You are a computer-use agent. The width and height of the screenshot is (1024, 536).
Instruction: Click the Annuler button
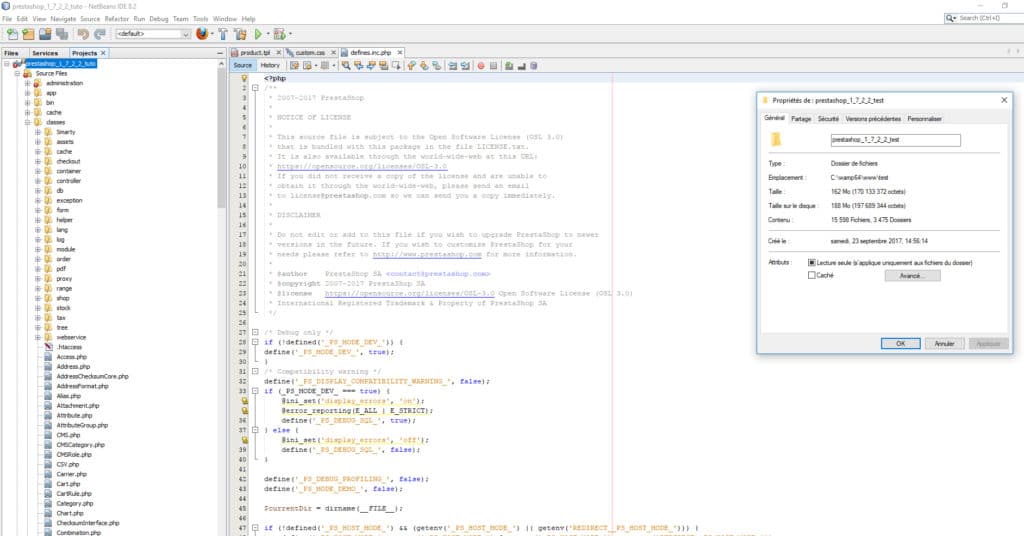click(944, 343)
